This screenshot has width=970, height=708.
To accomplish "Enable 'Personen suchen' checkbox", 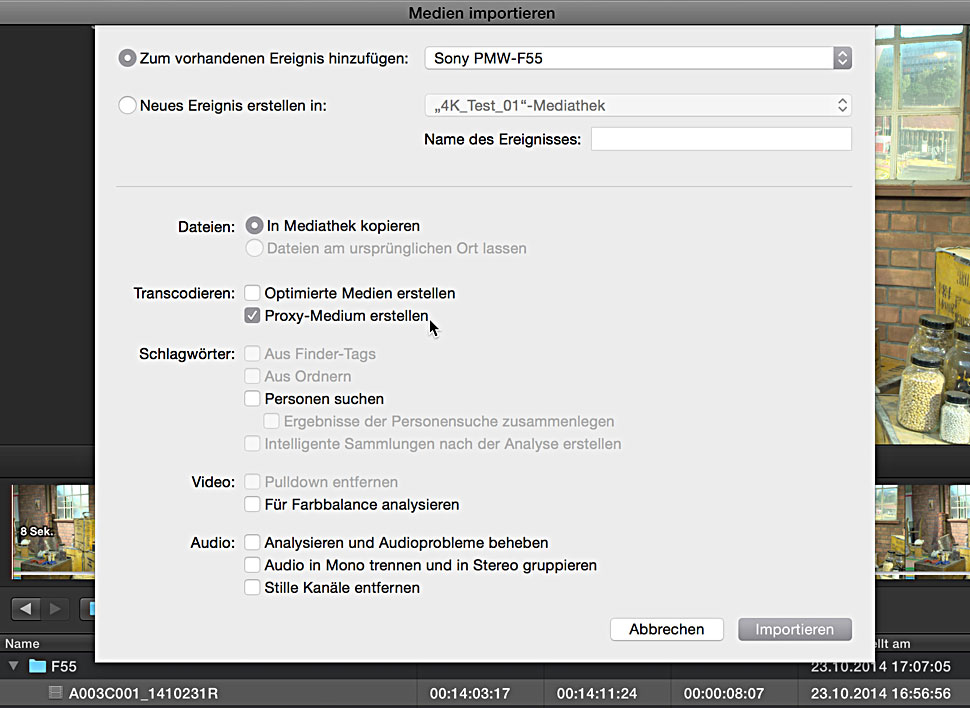I will 253,399.
